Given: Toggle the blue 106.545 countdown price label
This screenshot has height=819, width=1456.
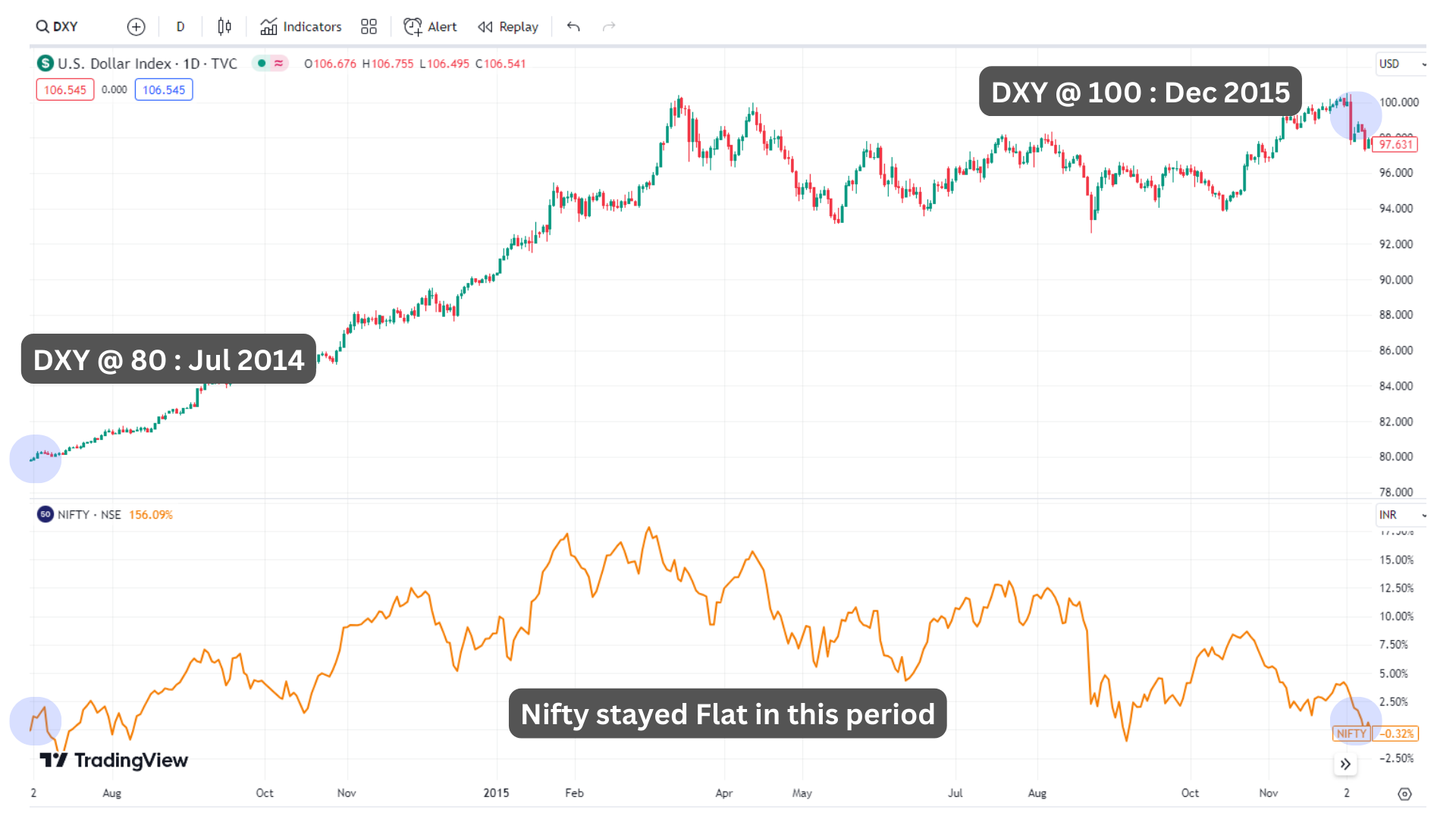Looking at the screenshot, I should 164,89.
